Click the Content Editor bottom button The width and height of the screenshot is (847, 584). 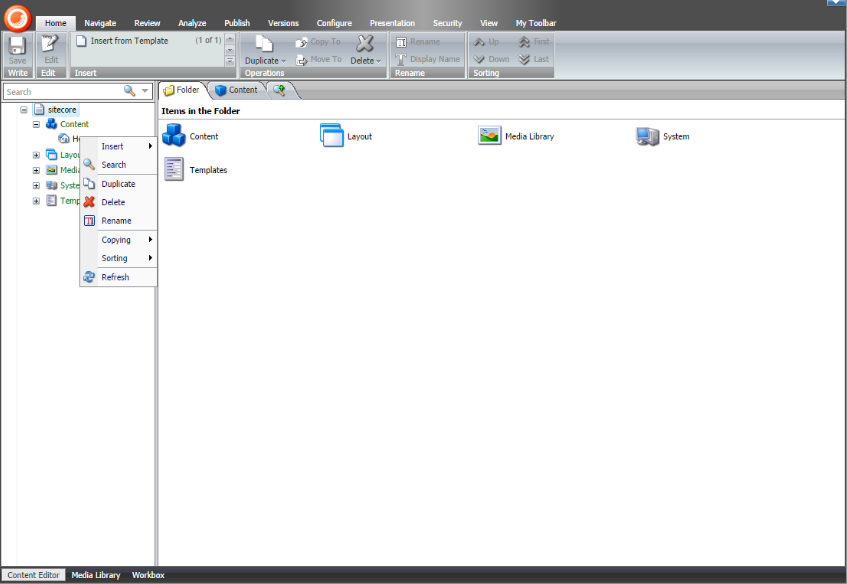click(x=33, y=575)
